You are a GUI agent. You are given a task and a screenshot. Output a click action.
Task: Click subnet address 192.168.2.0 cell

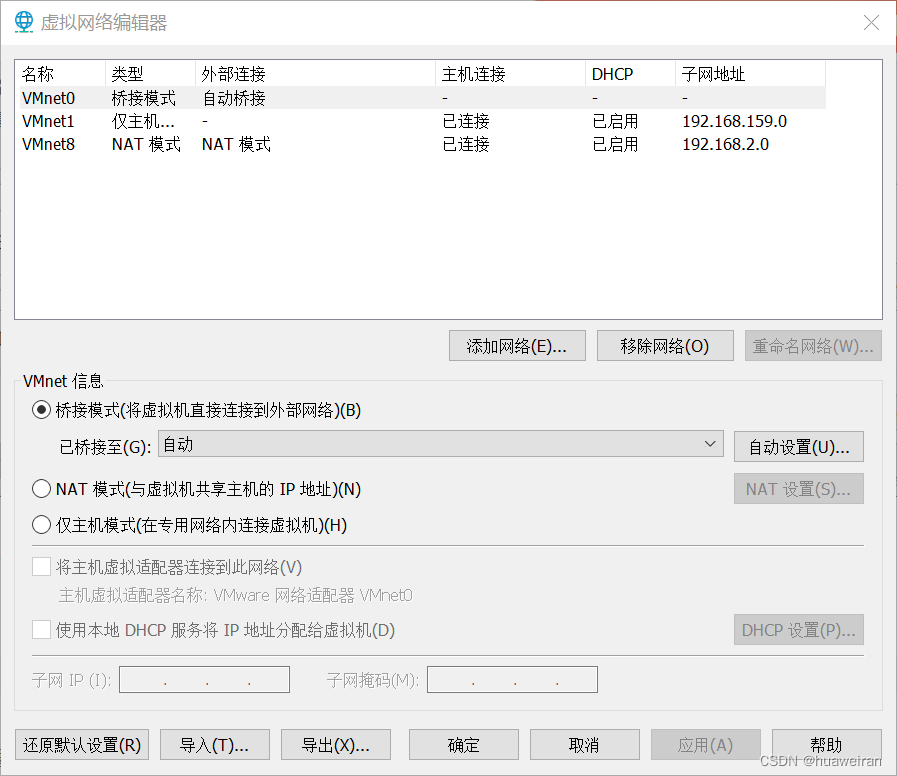pos(725,144)
